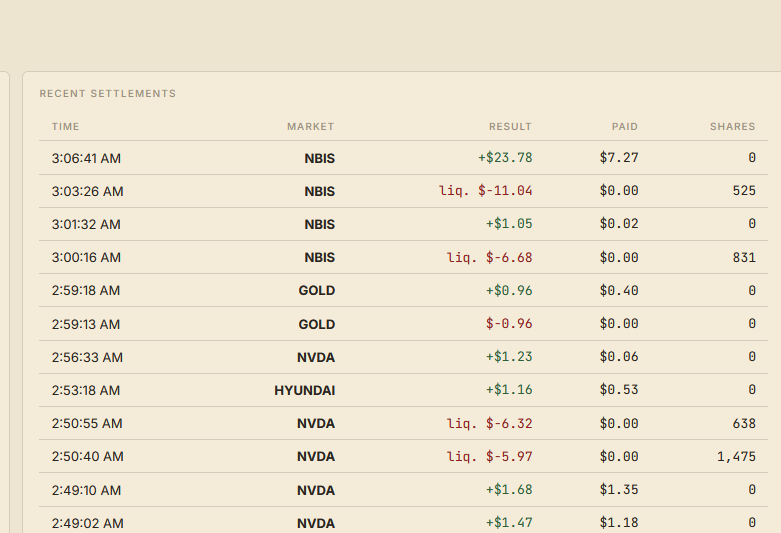Select the 3:00:16 AM timestamp

tap(86, 258)
